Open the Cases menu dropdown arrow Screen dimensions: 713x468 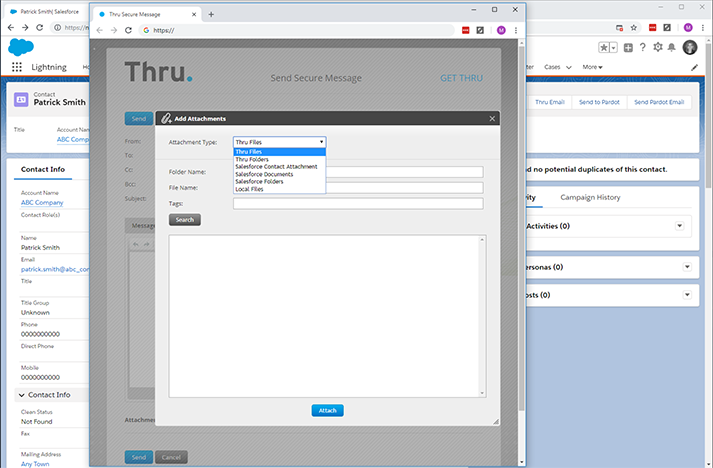point(569,67)
